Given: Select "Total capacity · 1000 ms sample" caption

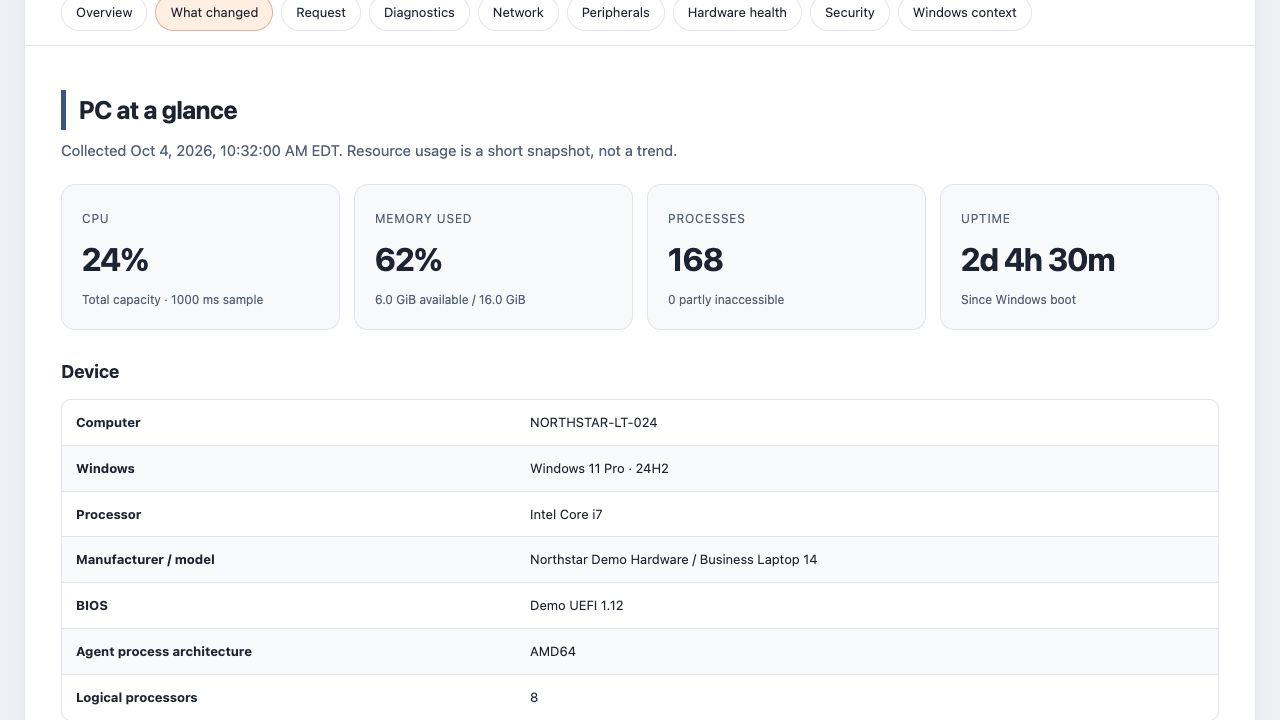Looking at the screenshot, I should click(173, 300).
